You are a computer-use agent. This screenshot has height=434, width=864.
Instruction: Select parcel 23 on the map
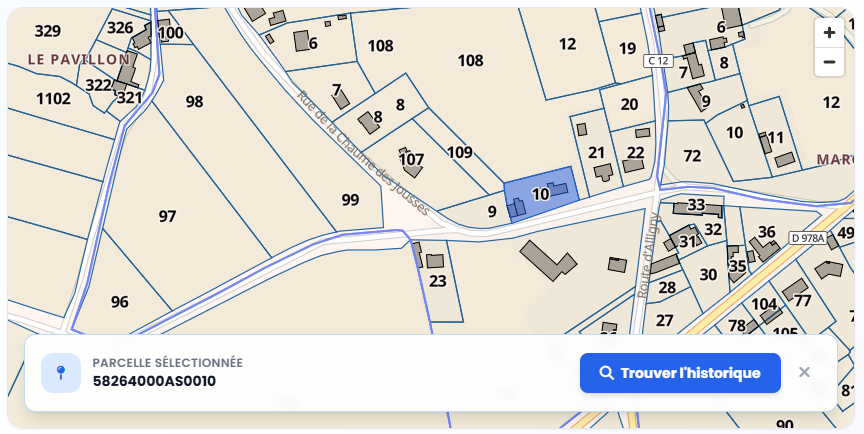click(438, 281)
